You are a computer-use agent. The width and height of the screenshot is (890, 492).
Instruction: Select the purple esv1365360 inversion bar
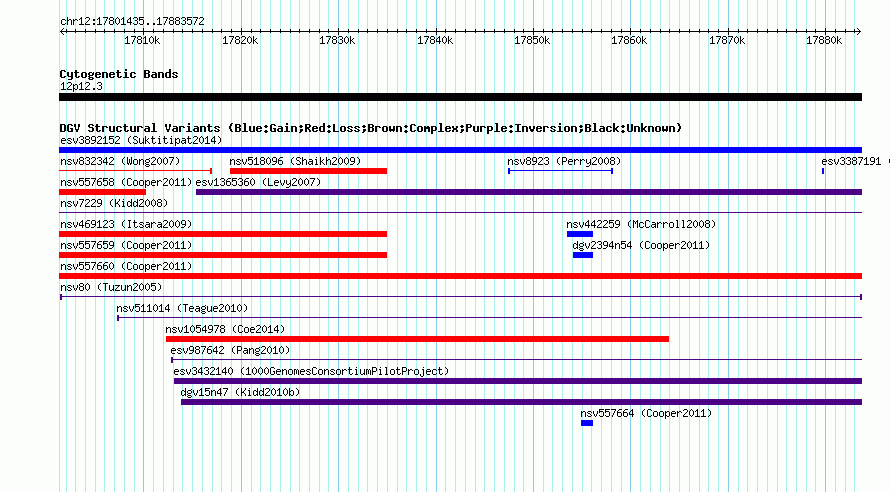529,192
